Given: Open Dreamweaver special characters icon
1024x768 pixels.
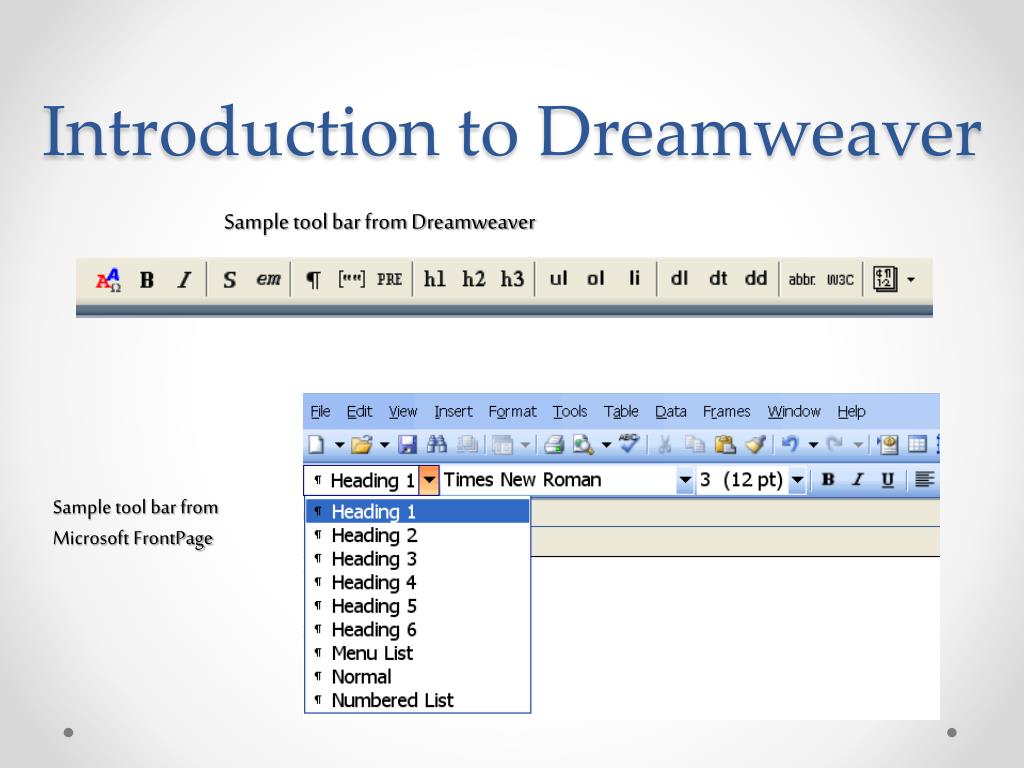Looking at the screenshot, I should coord(886,279).
